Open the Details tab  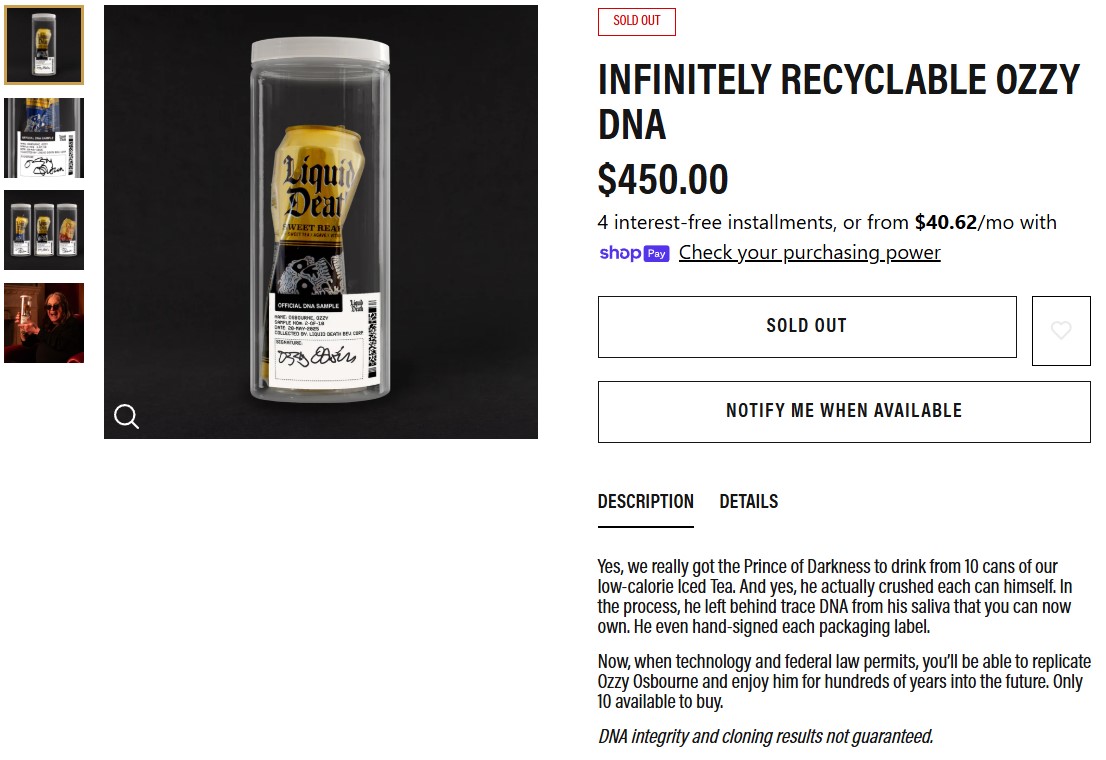748,502
